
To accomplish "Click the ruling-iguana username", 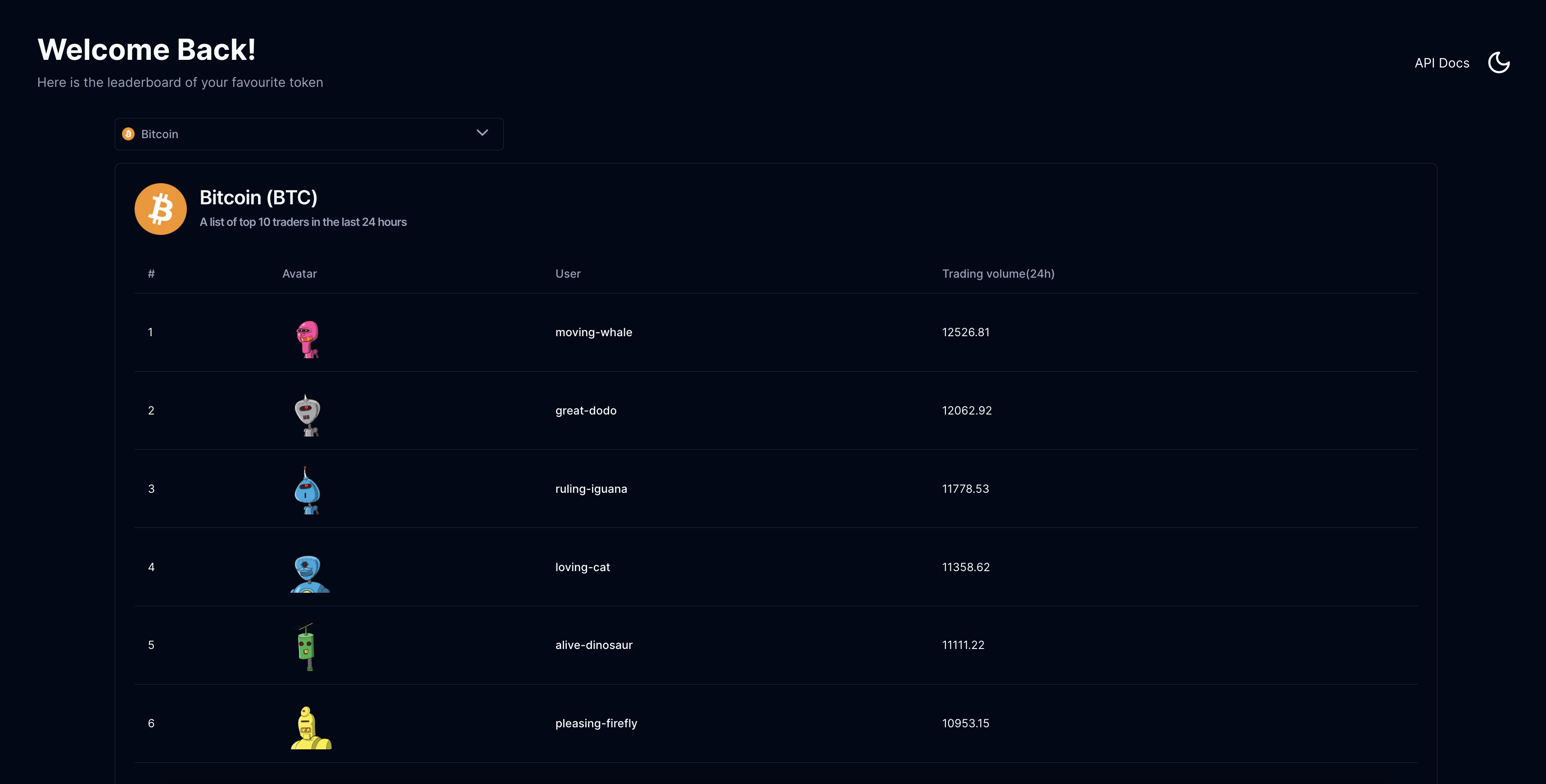I will coord(591,489).
